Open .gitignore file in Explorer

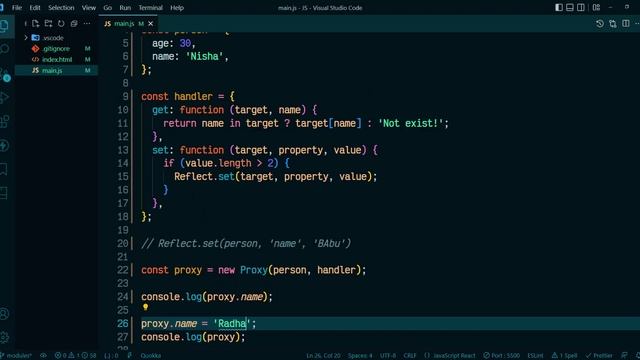tap(56, 49)
